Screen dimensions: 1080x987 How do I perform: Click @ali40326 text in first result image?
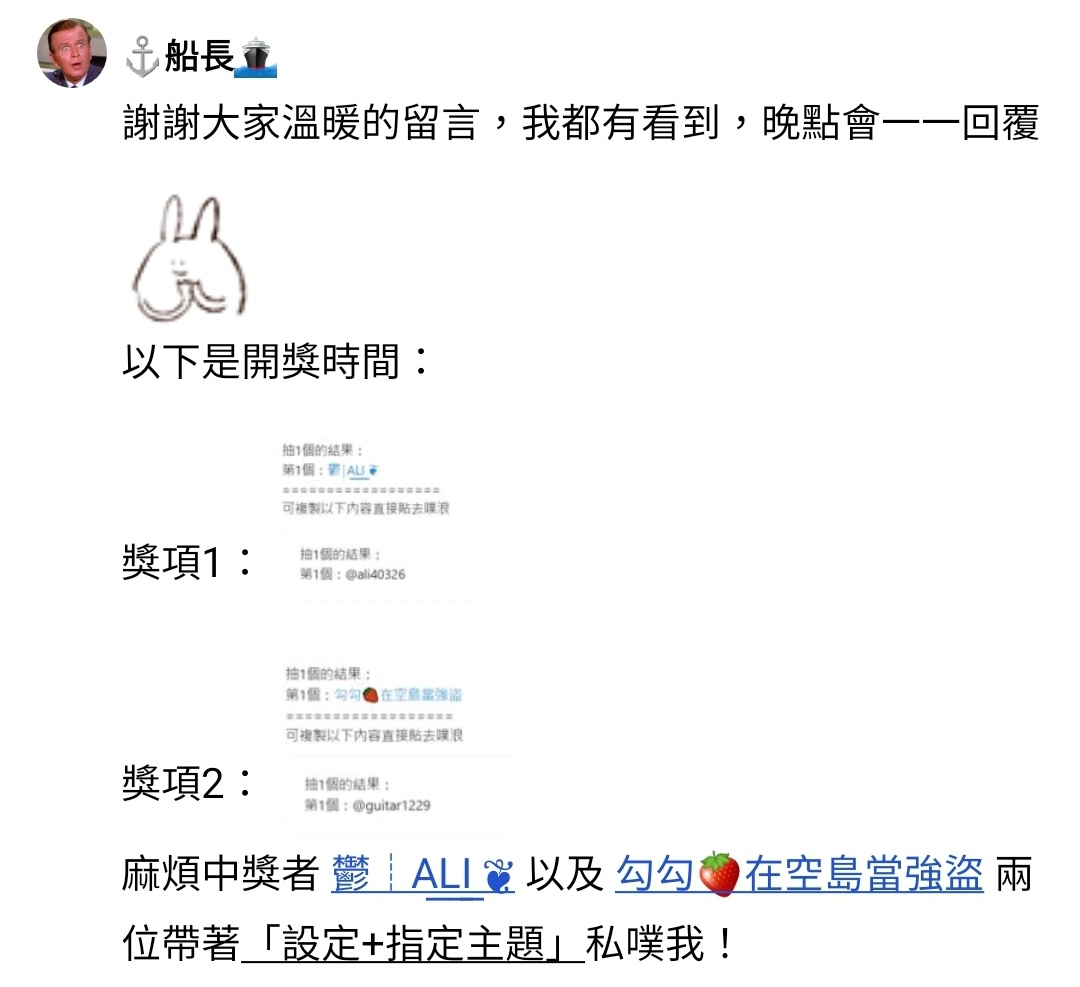point(375,574)
